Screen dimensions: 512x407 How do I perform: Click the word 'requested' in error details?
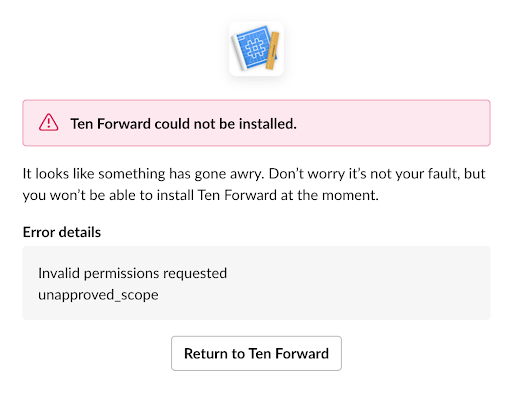(x=195, y=274)
